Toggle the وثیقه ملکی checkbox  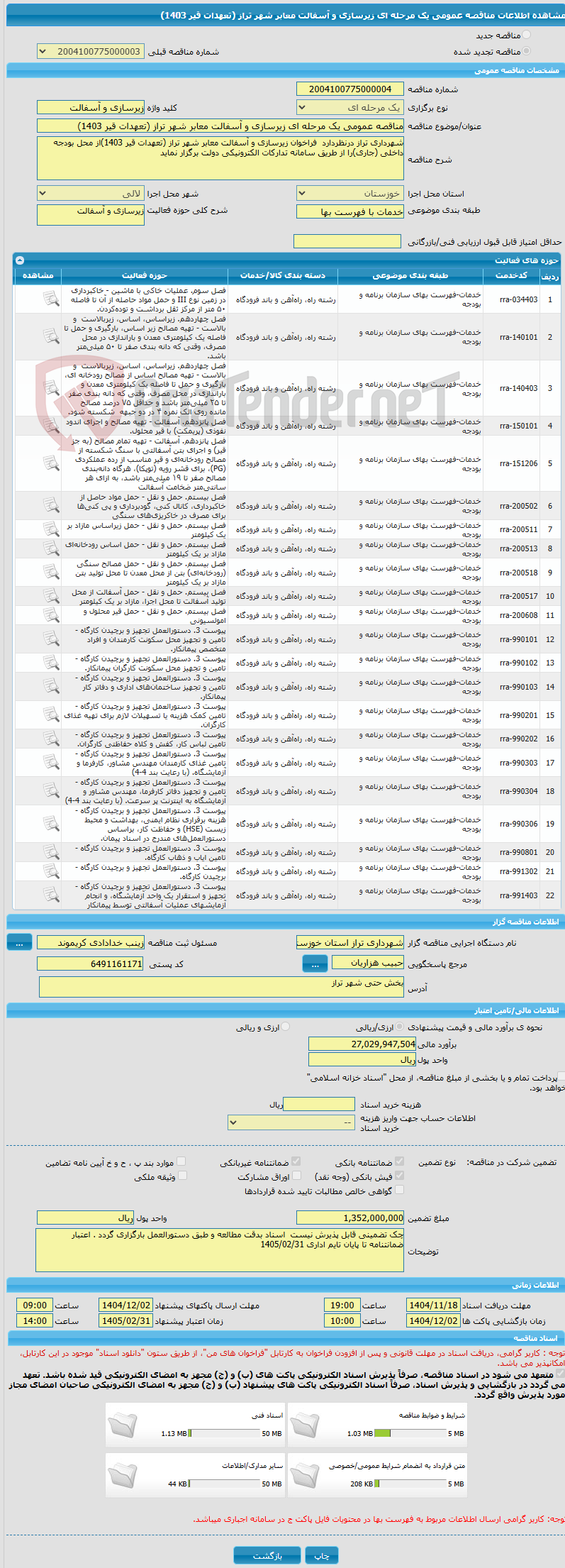coord(181,1176)
